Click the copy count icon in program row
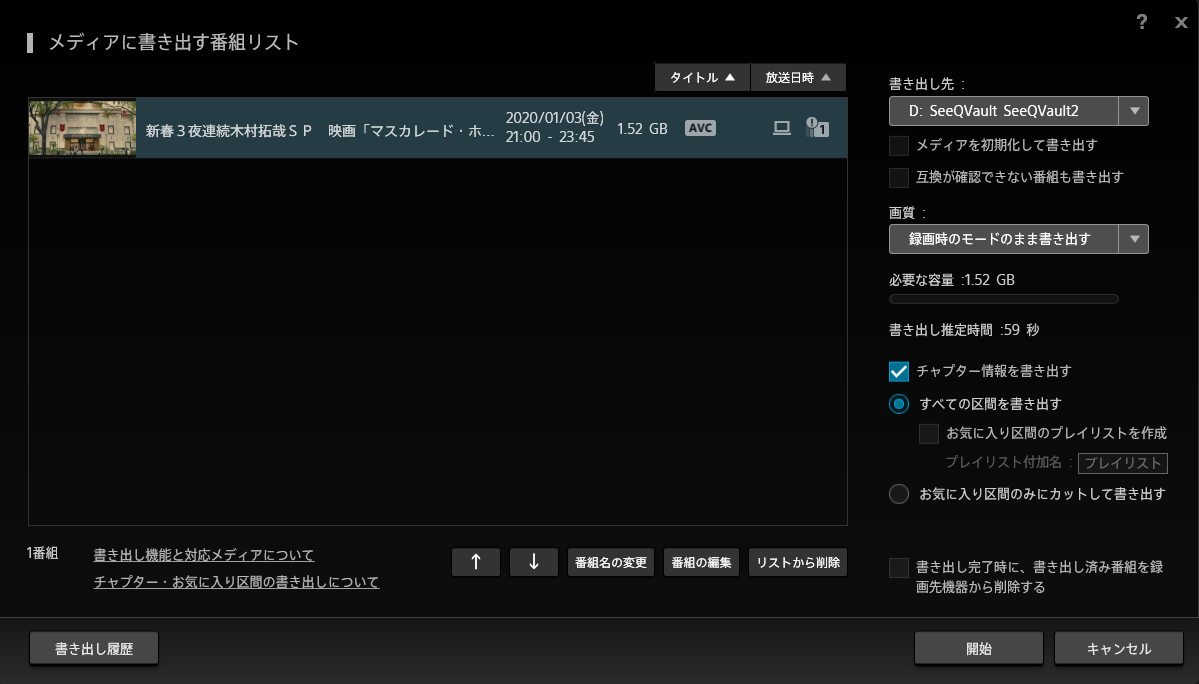Image resolution: width=1199 pixels, height=684 pixels. [x=817, y=128]
